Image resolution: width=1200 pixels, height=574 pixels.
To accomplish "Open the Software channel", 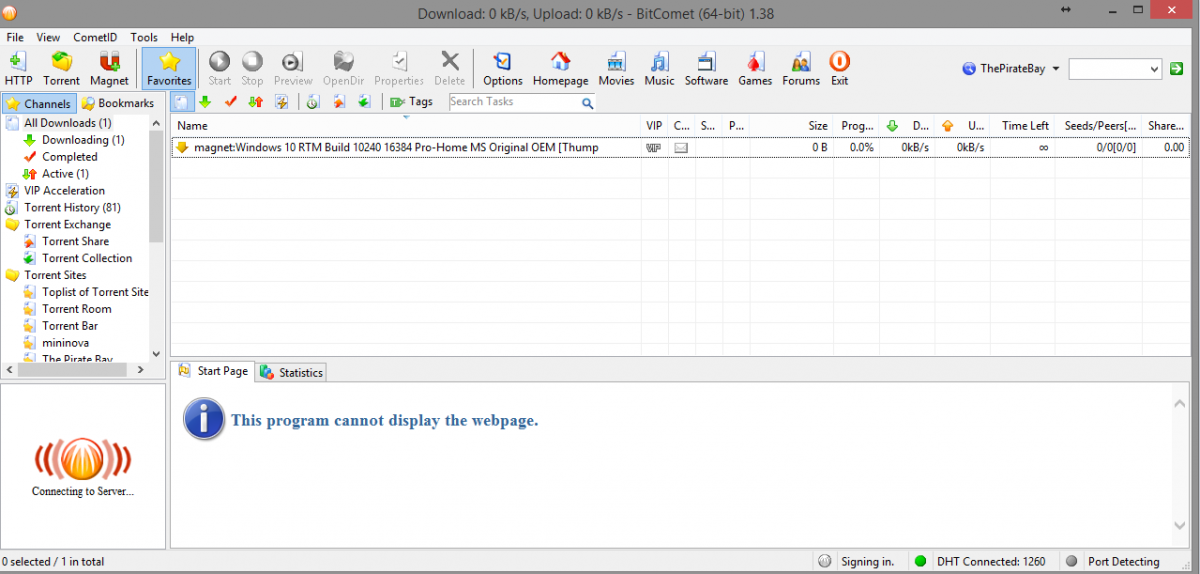I will click(x=706, y=68).
